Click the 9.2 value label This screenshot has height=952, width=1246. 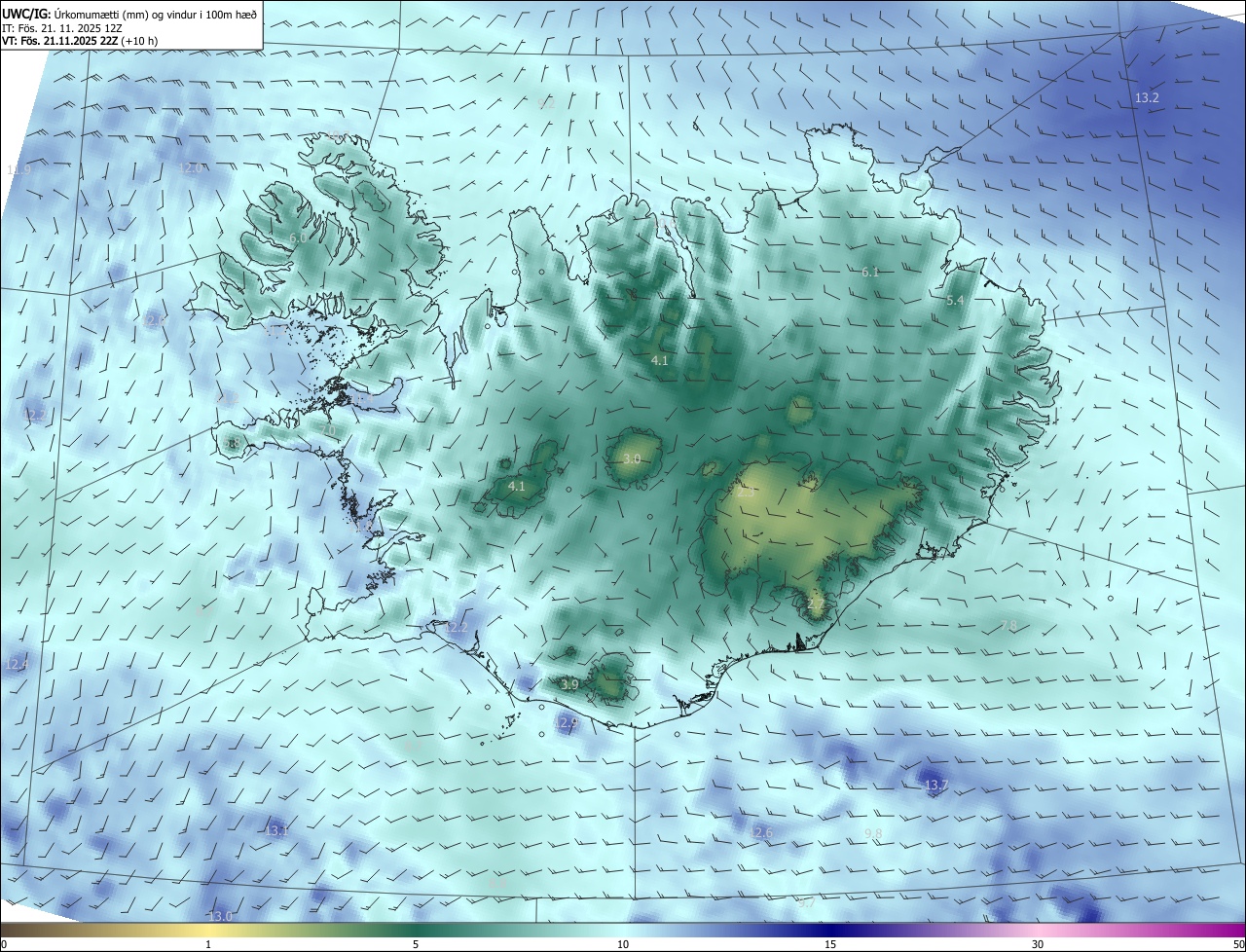click(545, 102)
